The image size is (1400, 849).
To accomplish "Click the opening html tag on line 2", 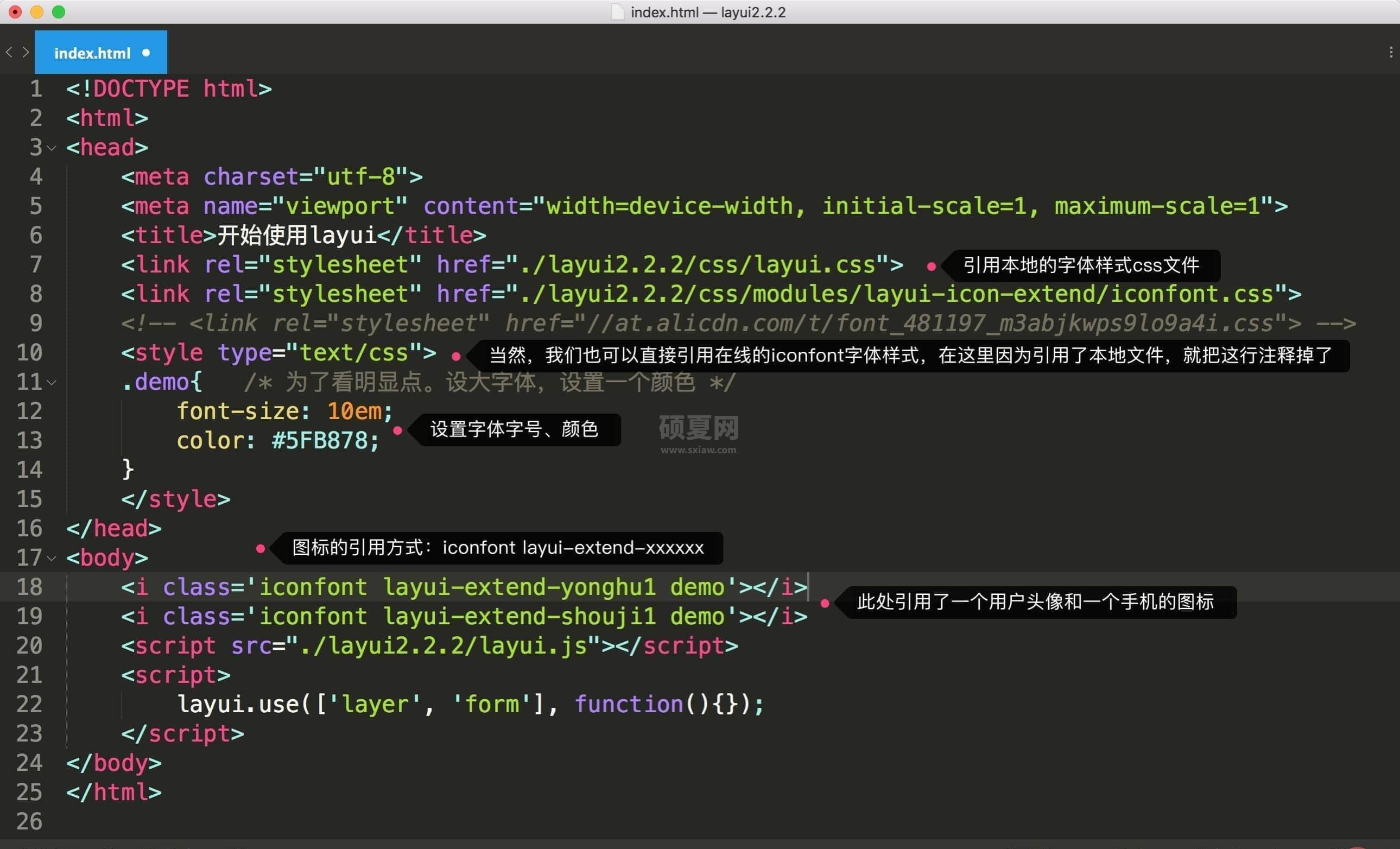I will point(107,118).
